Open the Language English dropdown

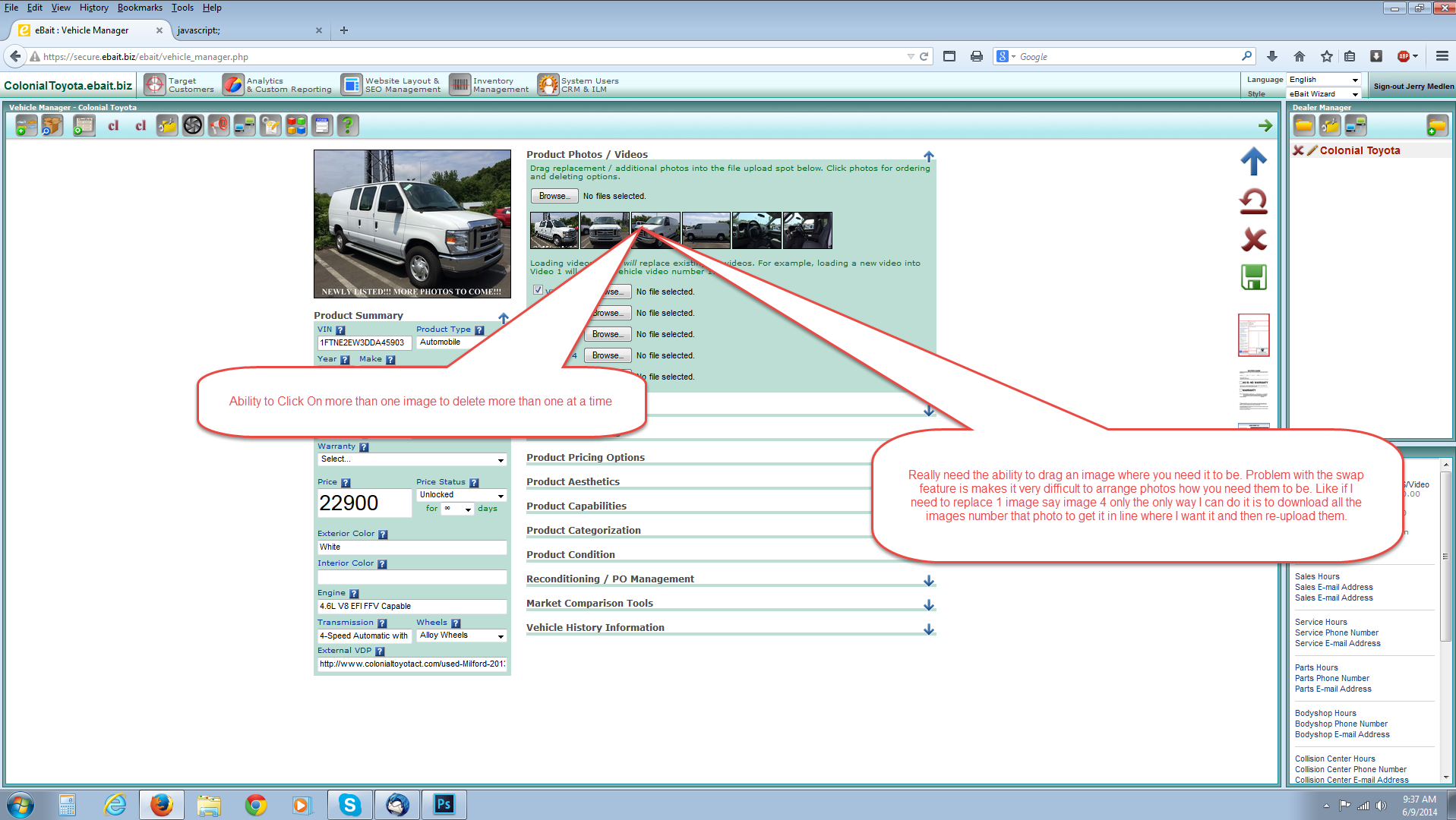[x=1323, y=80]
